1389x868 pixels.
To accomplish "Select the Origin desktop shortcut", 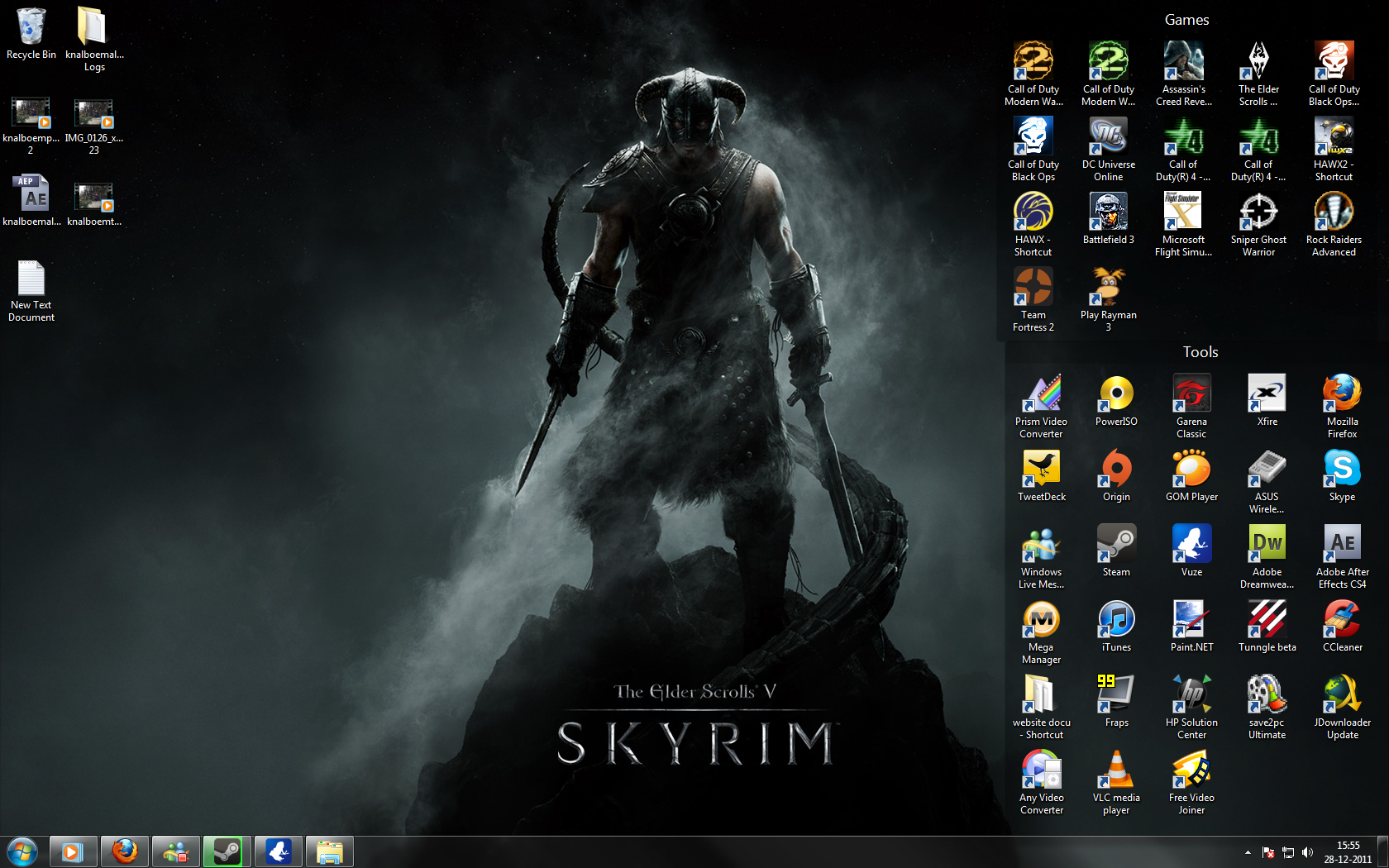I will click(x=1116, y=469).
